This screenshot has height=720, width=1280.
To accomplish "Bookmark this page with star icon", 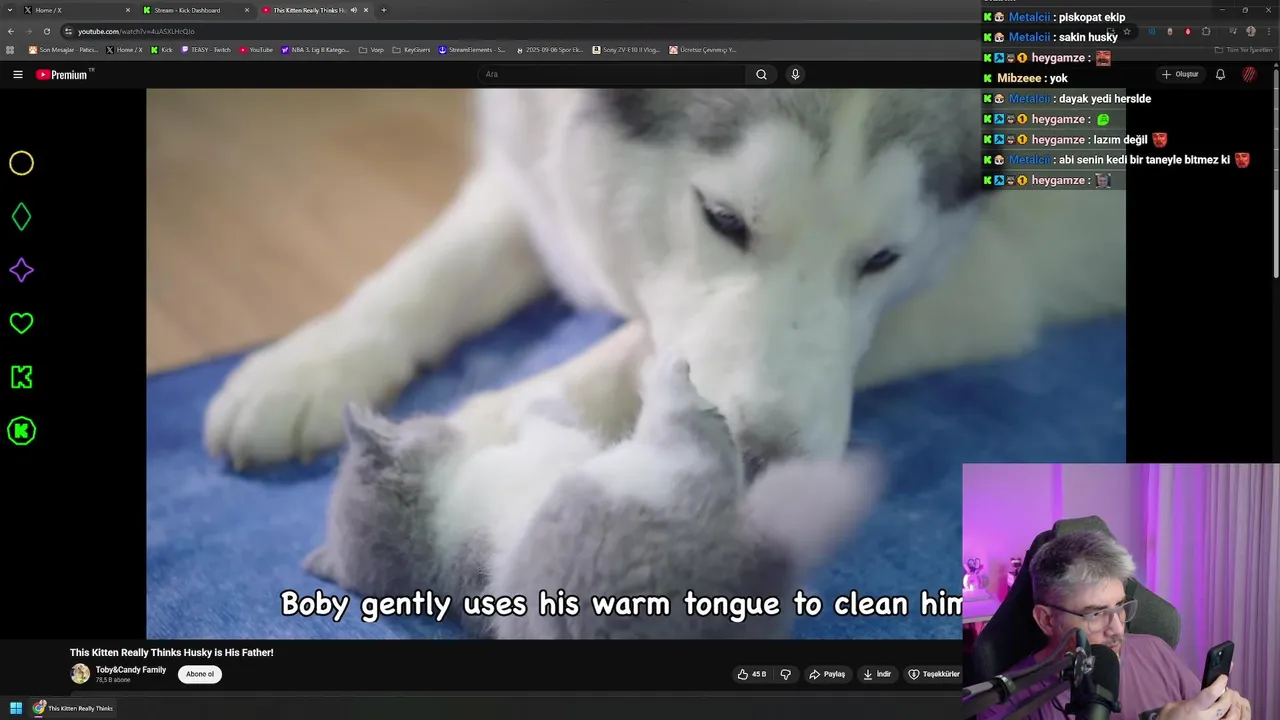I will coord(1127,31).
